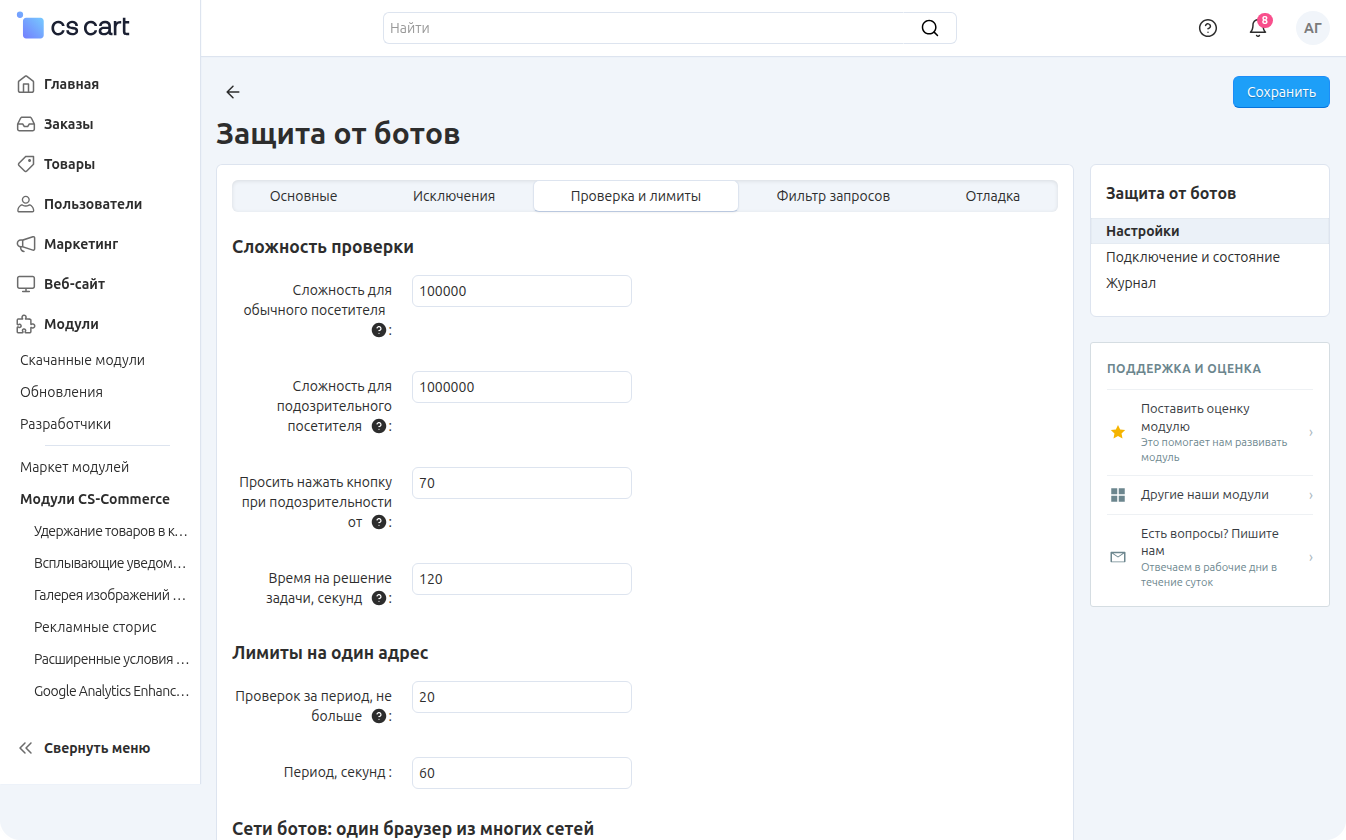This screenshot has width=1346, height=840.
Task: Open the Журнал link
Action: click(1131, 283)
